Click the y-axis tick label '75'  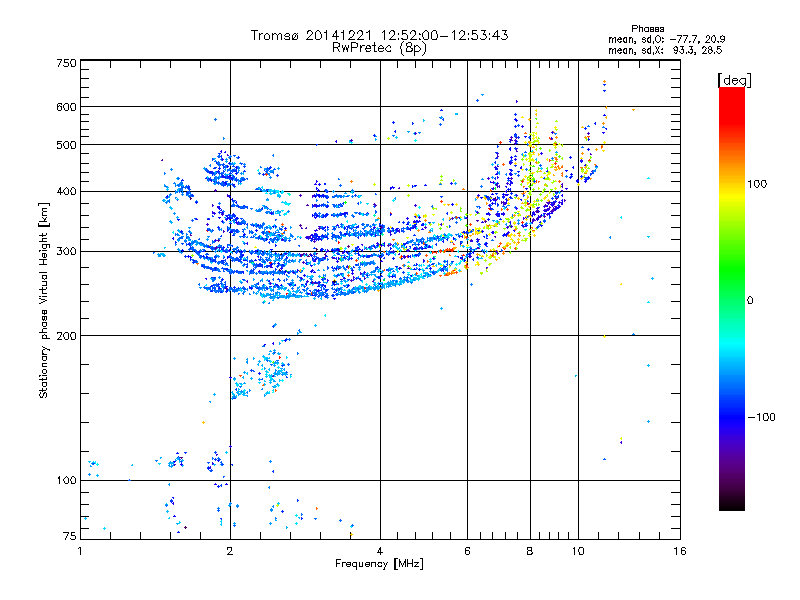[x=70, y=536]
